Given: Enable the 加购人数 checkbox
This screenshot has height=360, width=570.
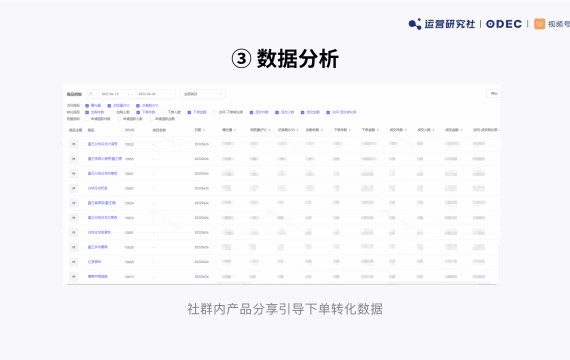Looking at the screenshot, I should (x=112, y=112).
